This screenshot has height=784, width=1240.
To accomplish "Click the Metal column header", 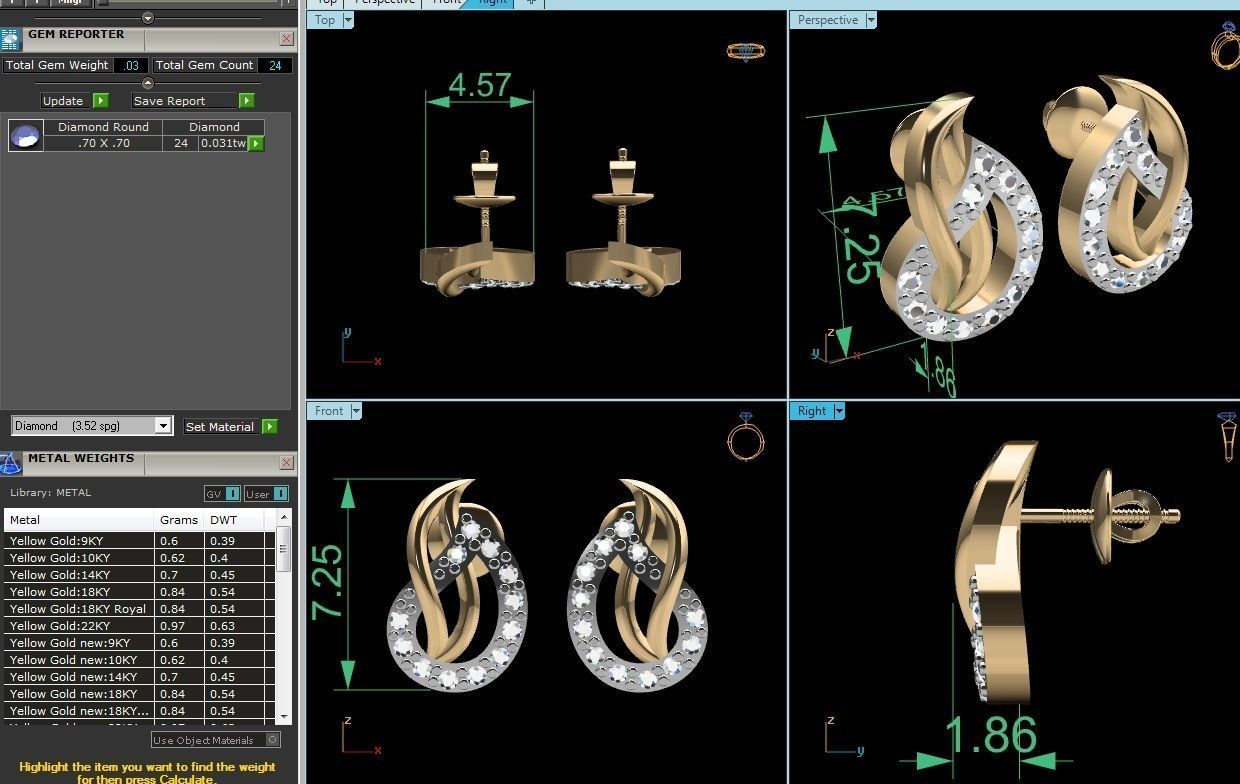I will tap(80, 520).
